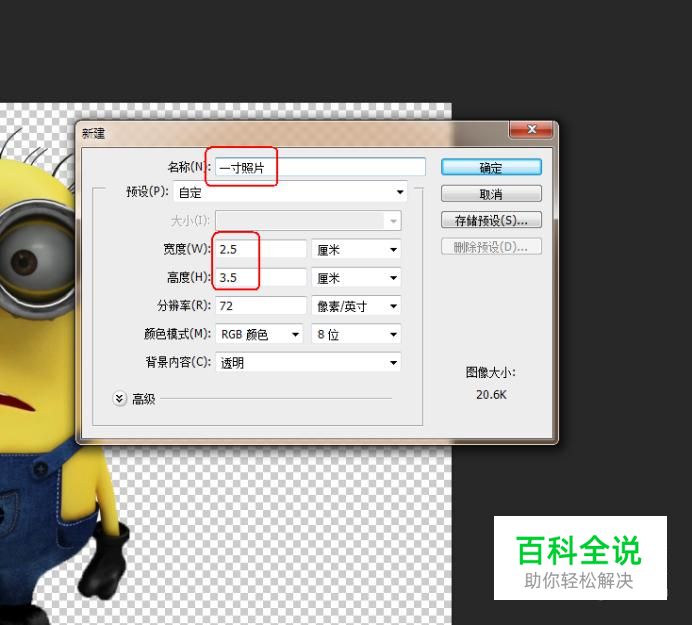This screenshot has height=625, width=692.
Task: Click the 高度 field showing 3.5
Action: (261, 278)
